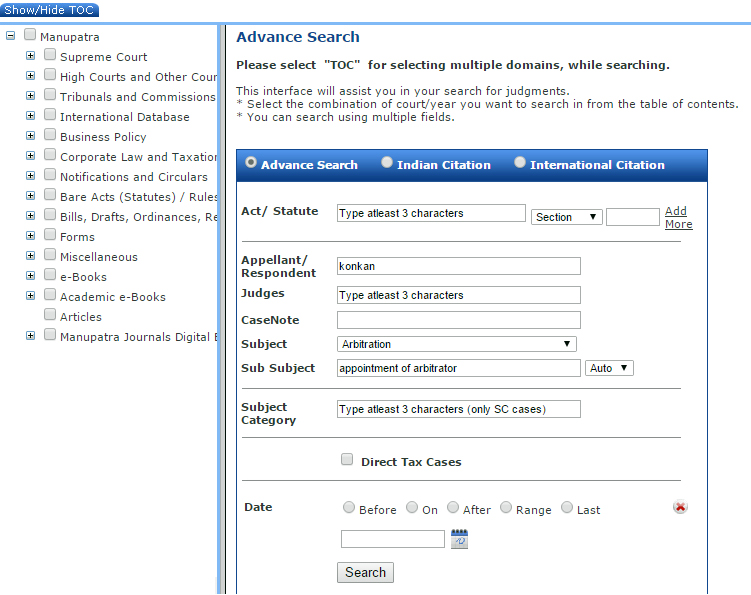The height and width of the screenshot is (595, 751).
Task: Click the Sub Subject text field
Action: [x=459, y=368]
